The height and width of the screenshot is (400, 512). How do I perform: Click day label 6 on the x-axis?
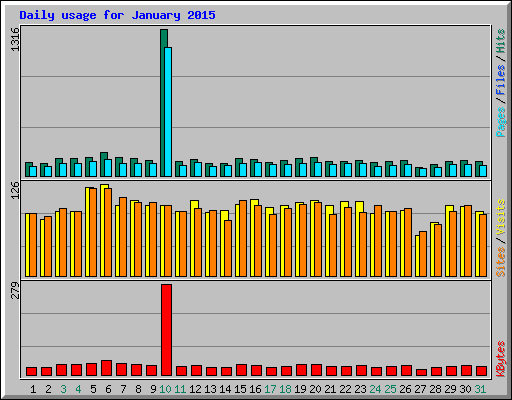pyautogui.click(x=108, y=389)
